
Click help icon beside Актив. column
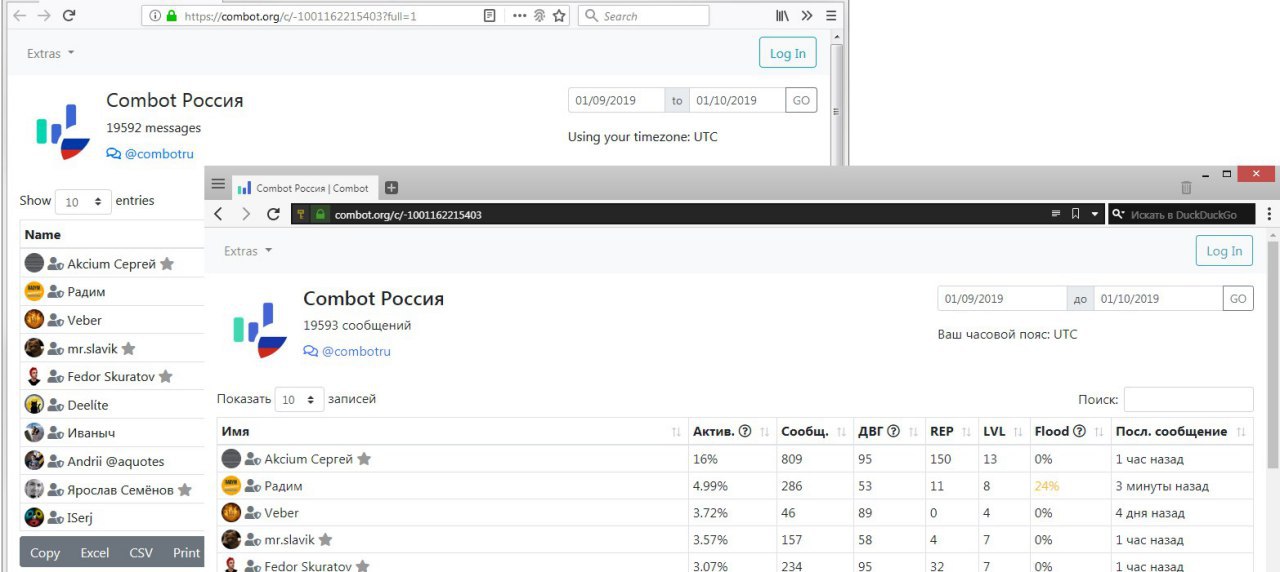pyautogui.click(x=744, y=431)
